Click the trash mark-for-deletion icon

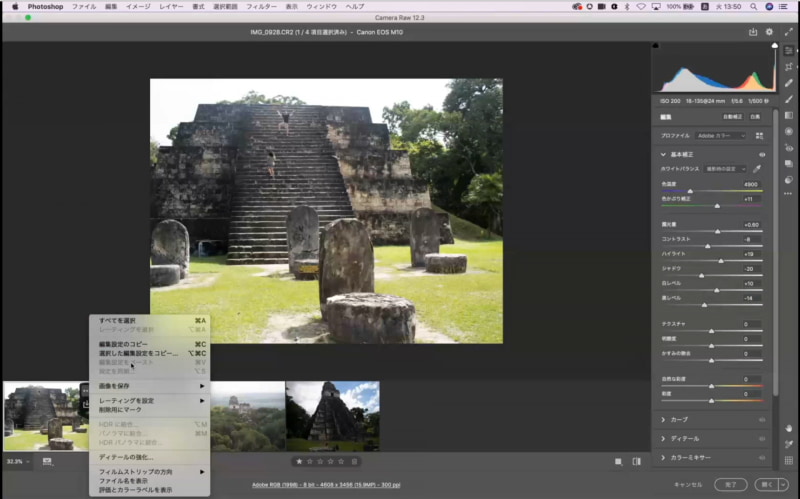[x=354, y=462]
